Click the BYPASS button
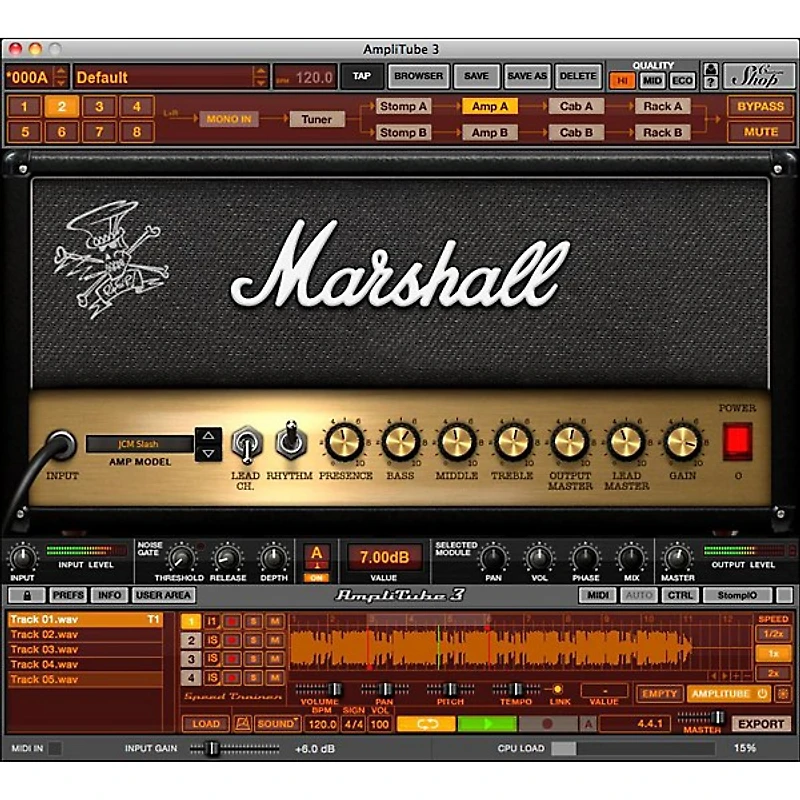Viewport: 800px width, 800px height. point(760,107)
